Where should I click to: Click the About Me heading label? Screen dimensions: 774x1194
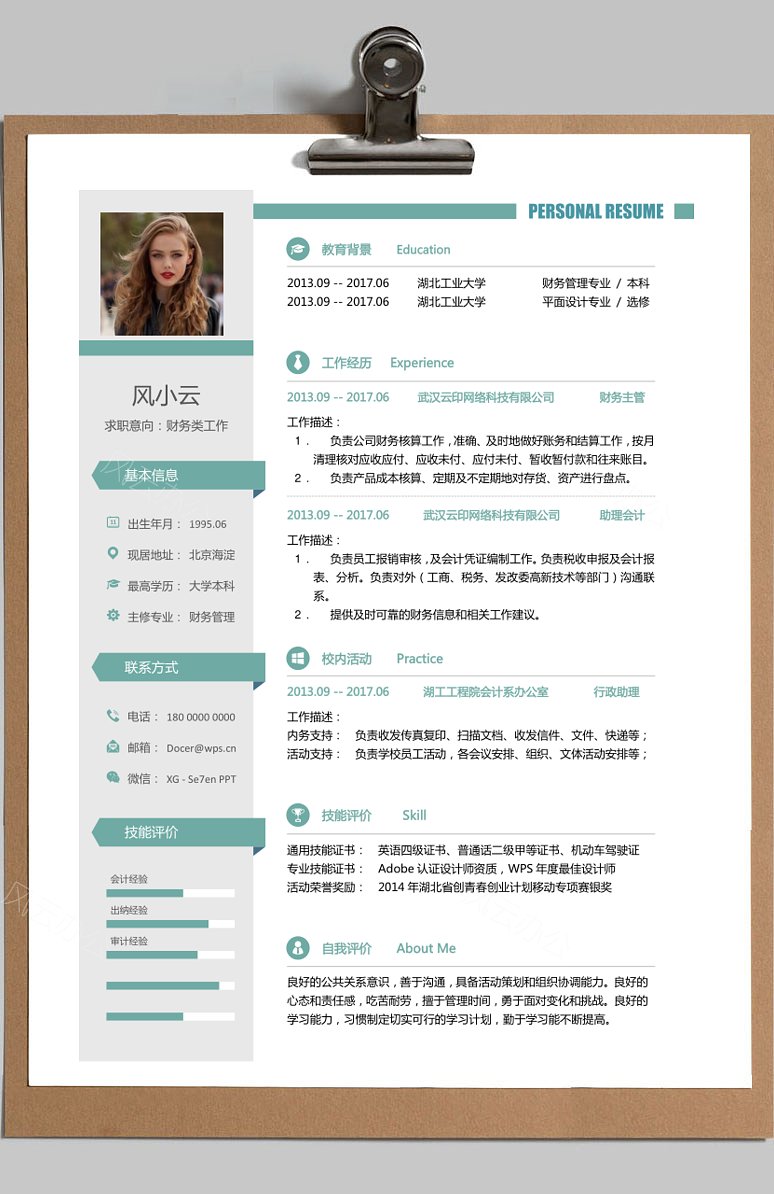tap(426, 949)
